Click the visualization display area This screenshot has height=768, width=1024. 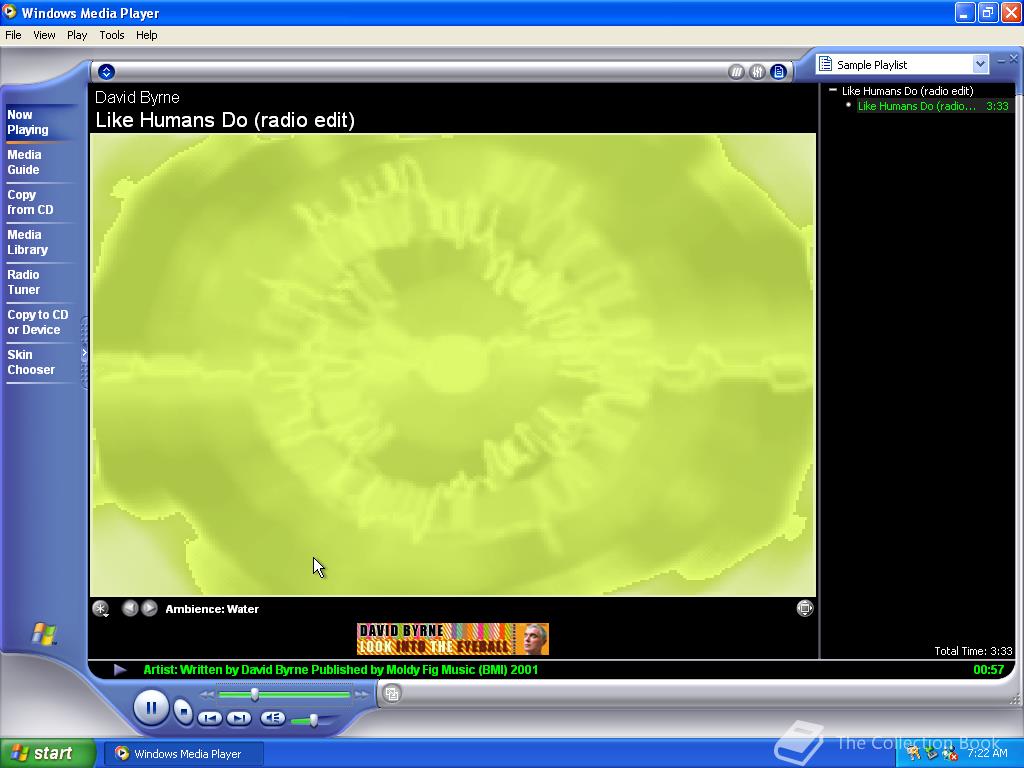(453, 364)
